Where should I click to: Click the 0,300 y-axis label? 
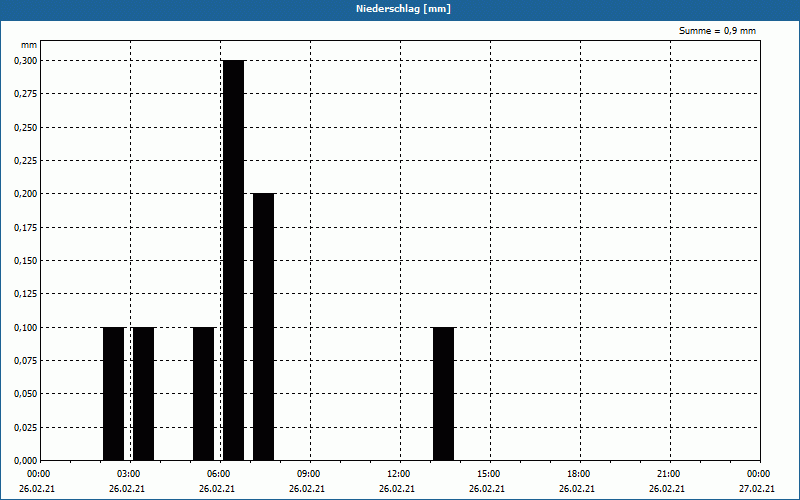point(26,61)
